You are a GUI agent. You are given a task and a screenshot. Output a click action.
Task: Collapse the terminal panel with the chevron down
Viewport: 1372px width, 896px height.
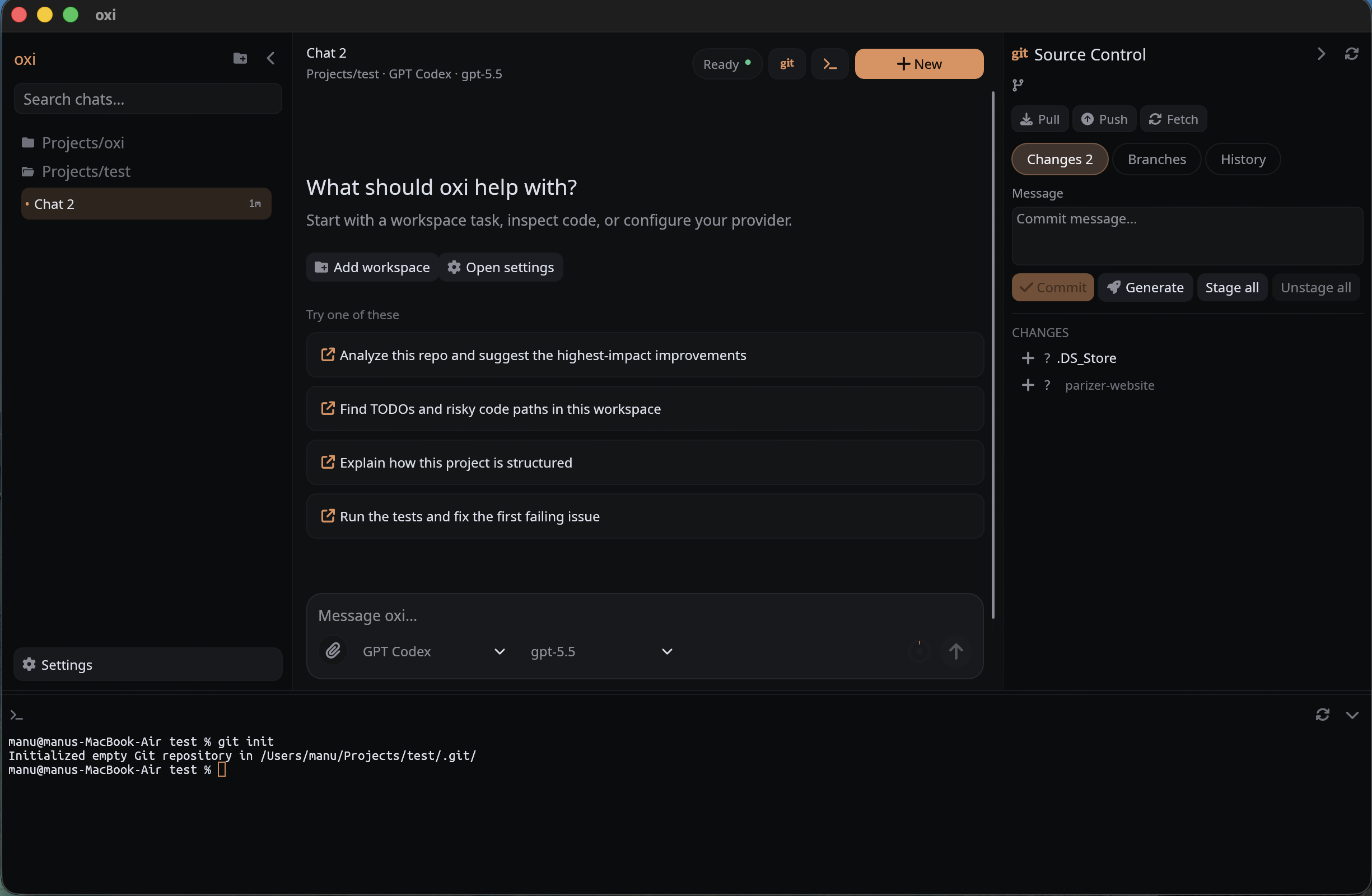tap(1352, 715)
